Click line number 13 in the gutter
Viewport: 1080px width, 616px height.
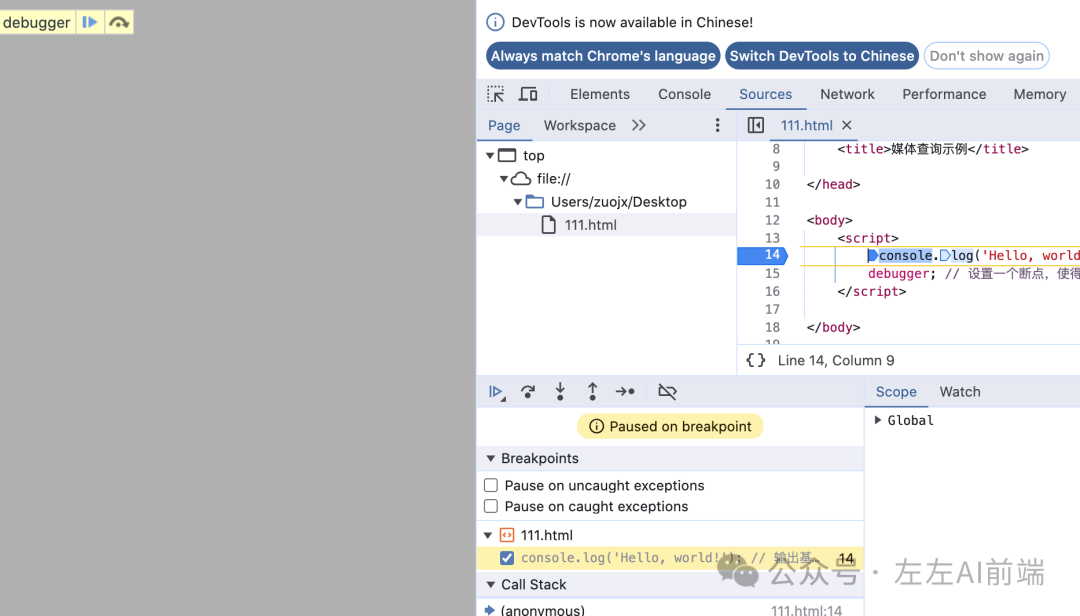(x=772, y=238)
